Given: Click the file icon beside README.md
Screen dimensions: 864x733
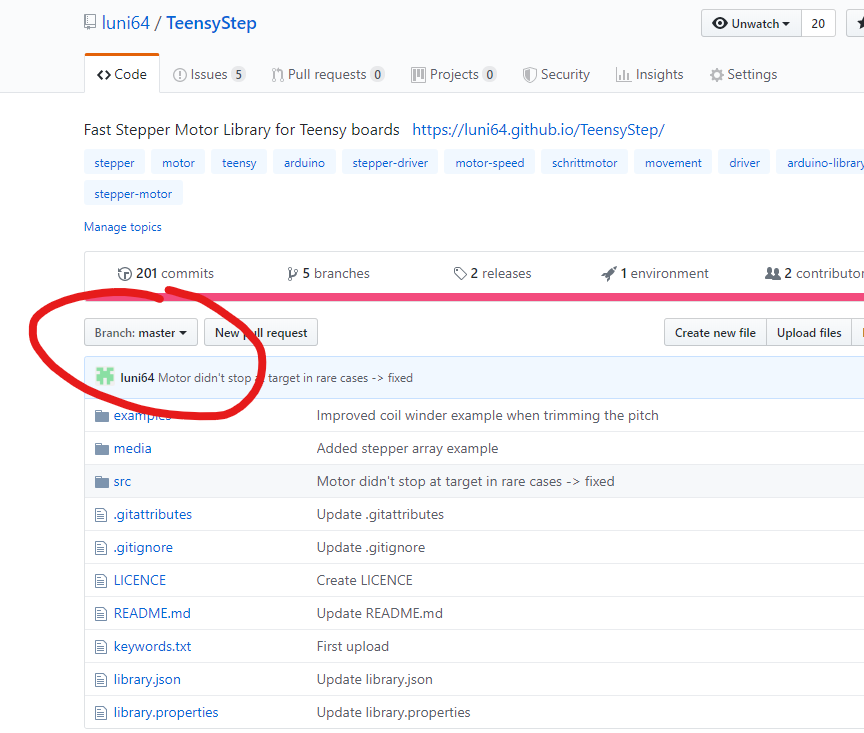Looking at the screenshot, I should pyautogui.click(x=101, y=615).
